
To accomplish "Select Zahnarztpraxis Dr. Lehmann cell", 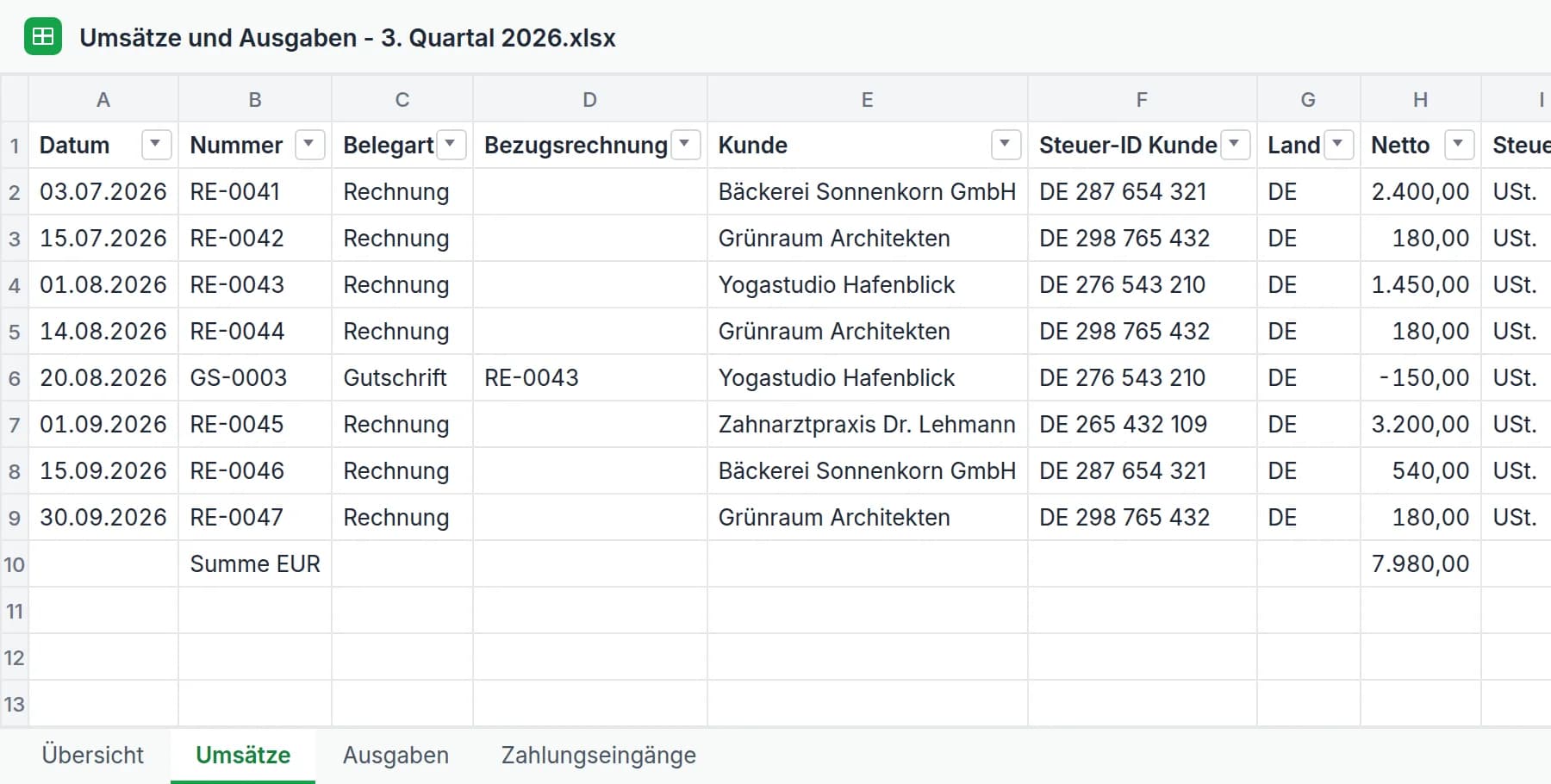I will pos(867,425).
